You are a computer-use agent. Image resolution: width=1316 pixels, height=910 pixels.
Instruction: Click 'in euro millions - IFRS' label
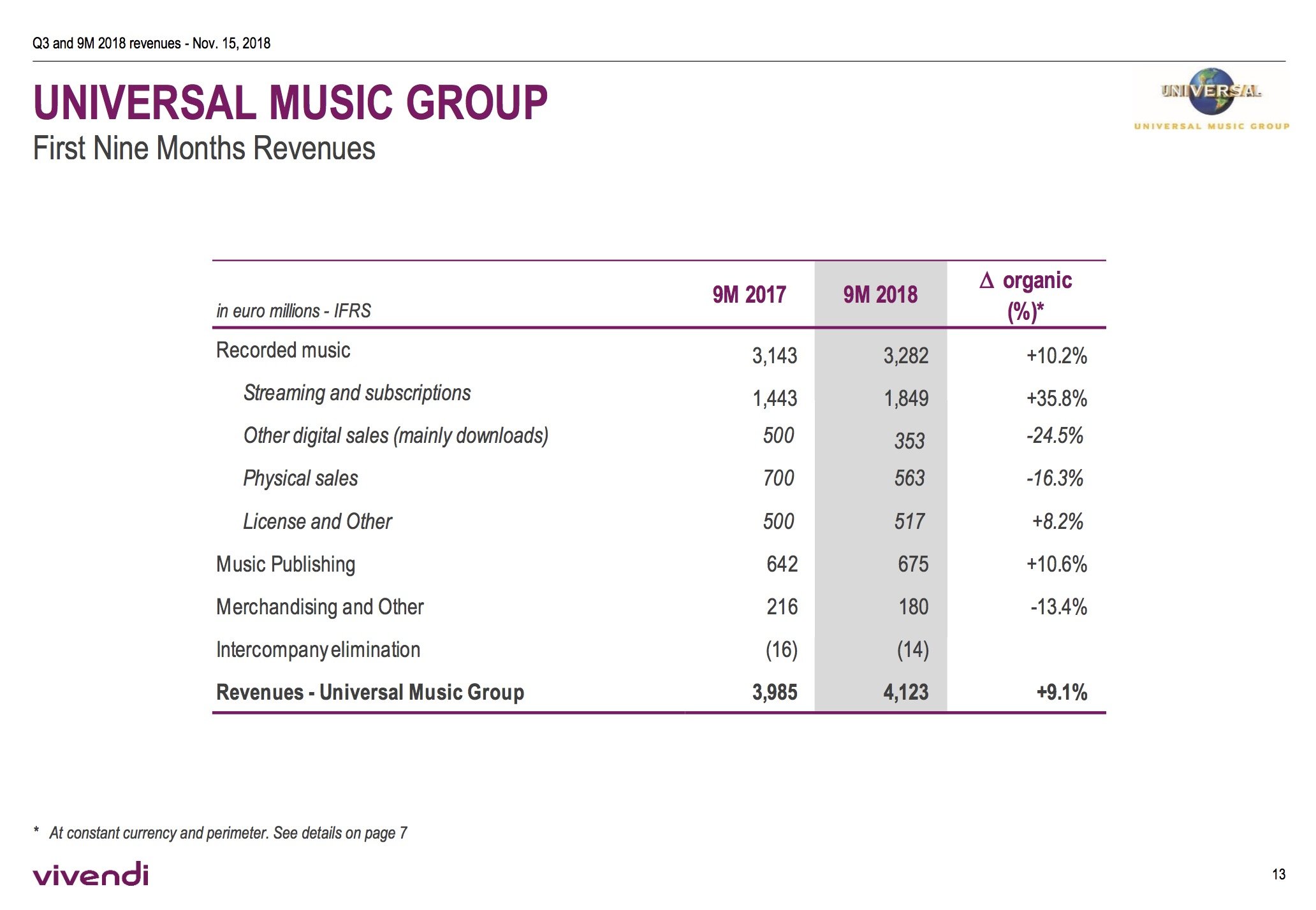pyautogui.click(x=293, y=311)
